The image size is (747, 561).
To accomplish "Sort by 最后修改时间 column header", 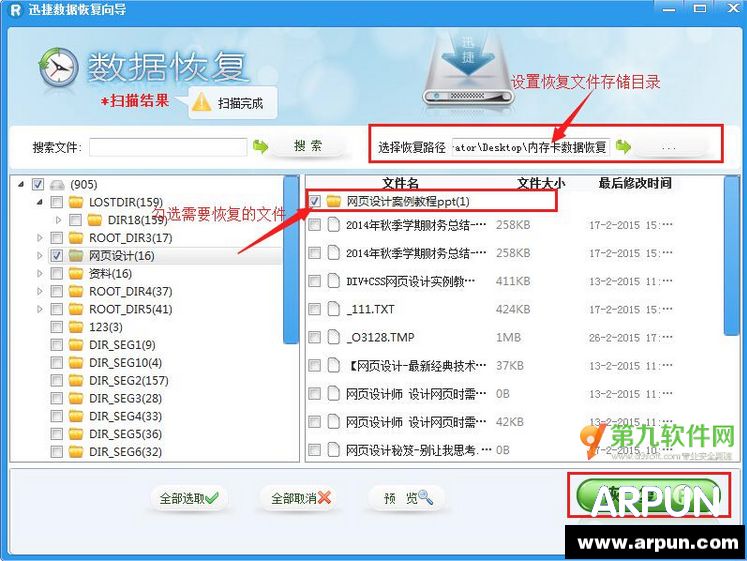I will click(x=635, y=183).
